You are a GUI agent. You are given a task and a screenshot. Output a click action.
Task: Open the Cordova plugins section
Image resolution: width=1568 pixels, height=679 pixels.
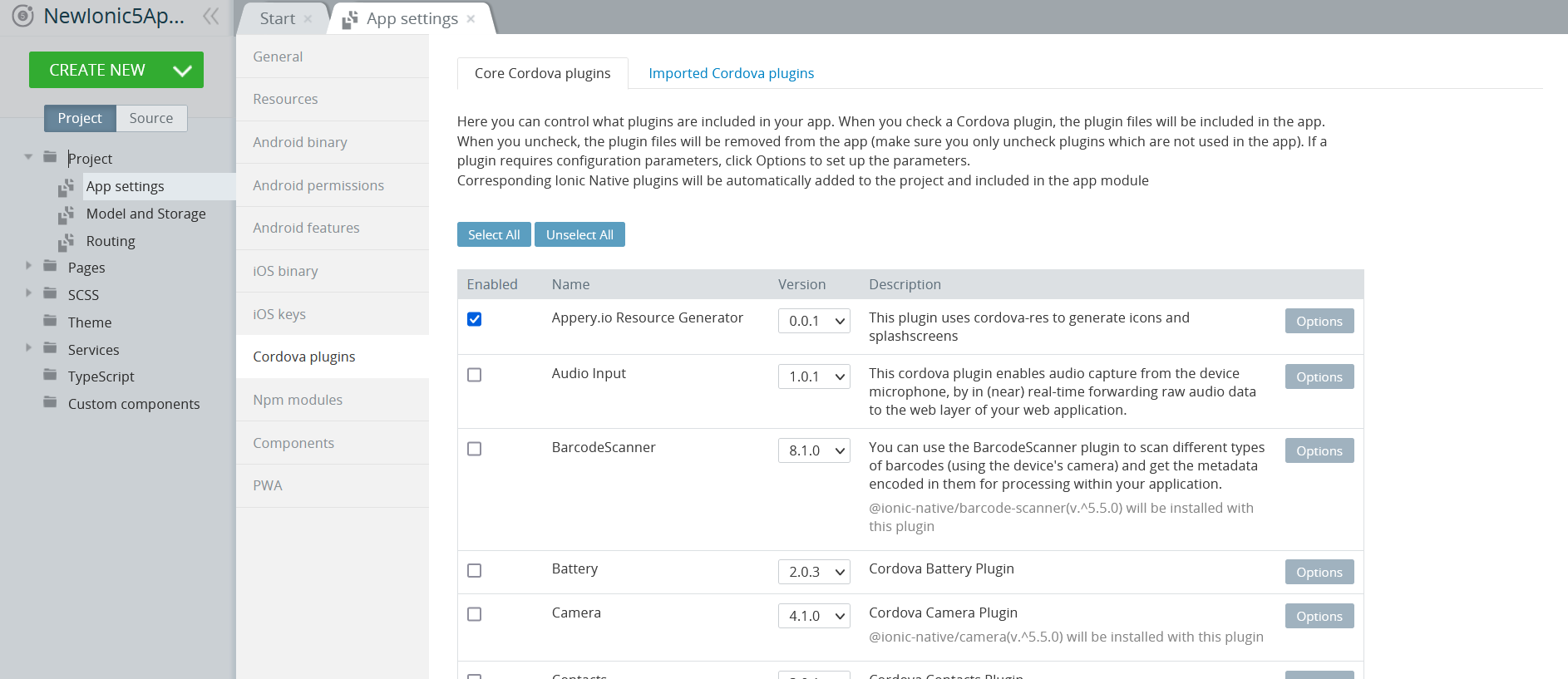click(333, 357)
